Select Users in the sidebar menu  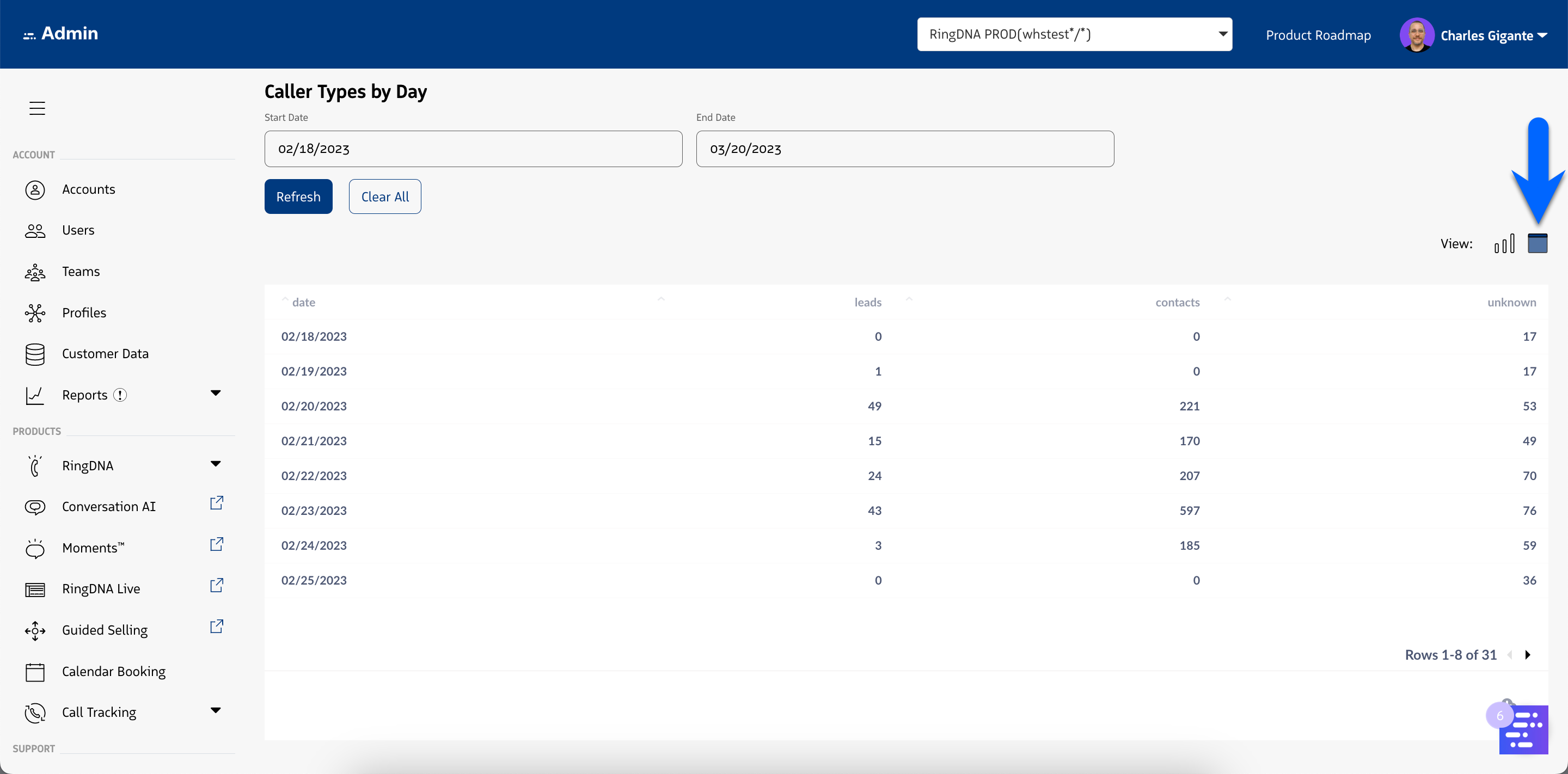(x=78, y=231)
